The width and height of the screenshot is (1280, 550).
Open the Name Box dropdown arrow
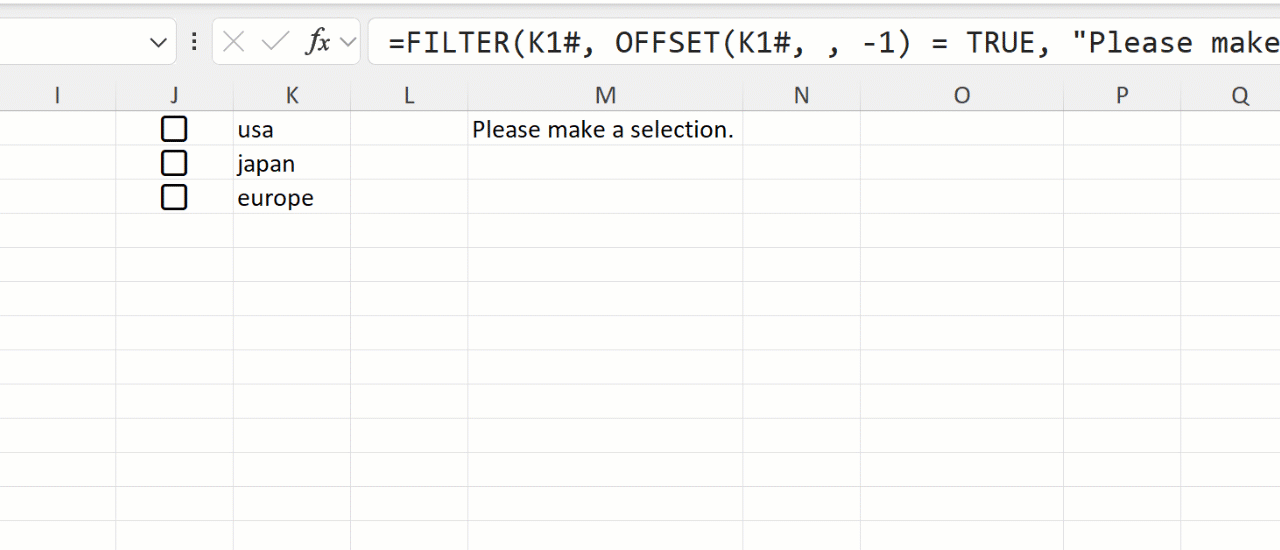(x=157, y=42)
